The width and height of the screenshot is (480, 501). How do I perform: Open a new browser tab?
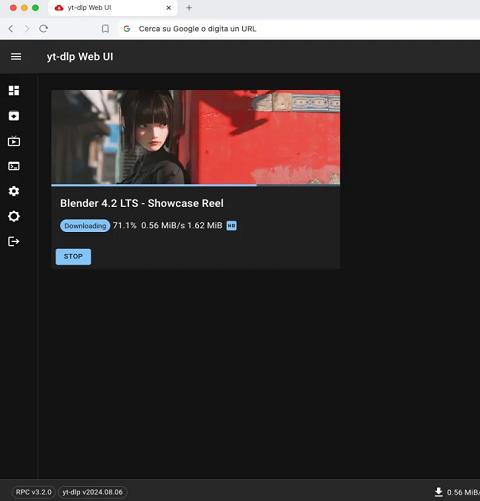(x=189, y=8)
